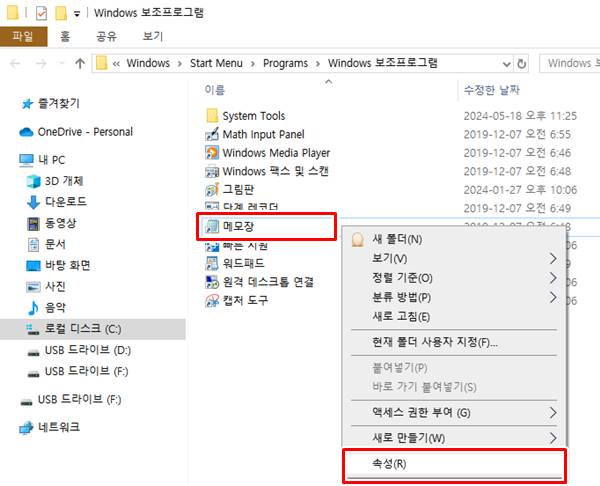Open 사진 folder icon in sidebar
Viewport: 600px width, 486px height.
33,287
